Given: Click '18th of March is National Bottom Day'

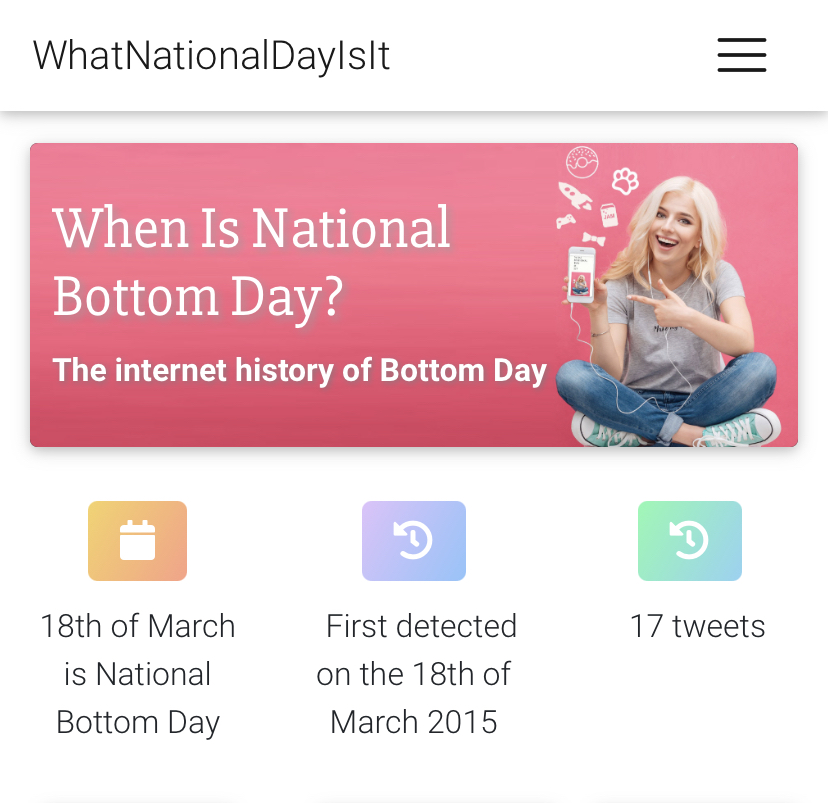Looking at the screenshot, I should click(137, 674).
